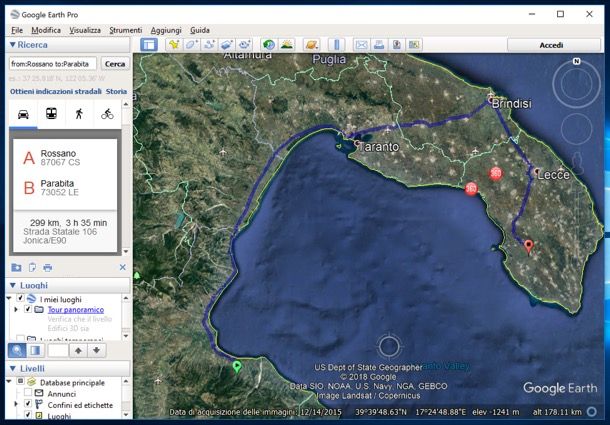Choose the walking directions mode
The width and height of the screenshot is (610, 425).
(x=79, y=114)
